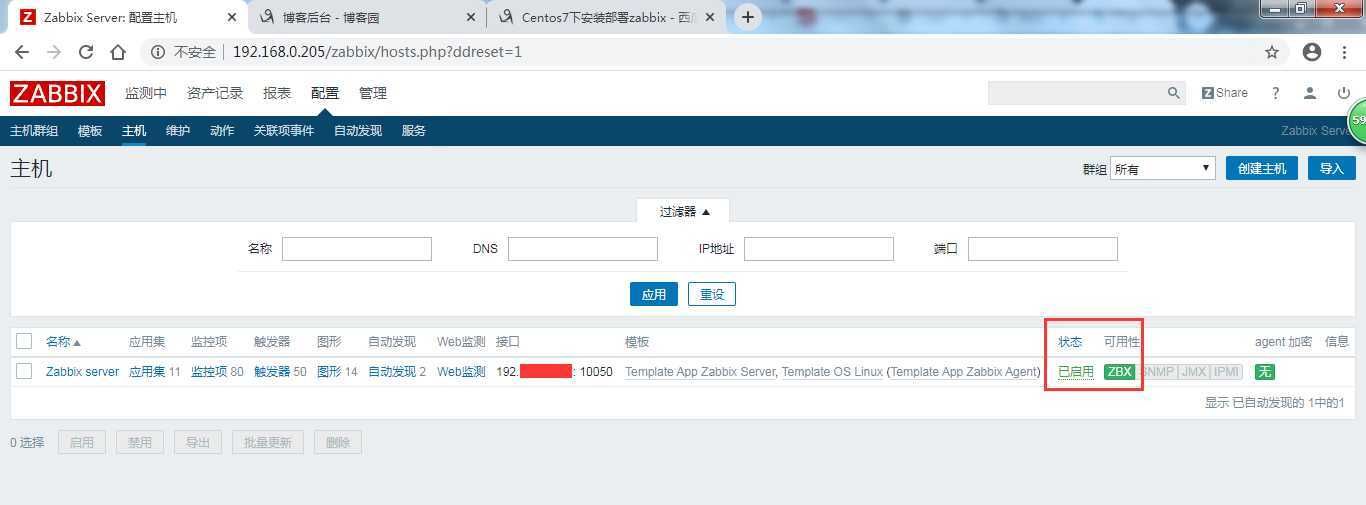The width and height of the screenshot is (1366, 505).
Task: Select all hosts header checkbox
Action: pyautogui.click(x=24, y=341)
